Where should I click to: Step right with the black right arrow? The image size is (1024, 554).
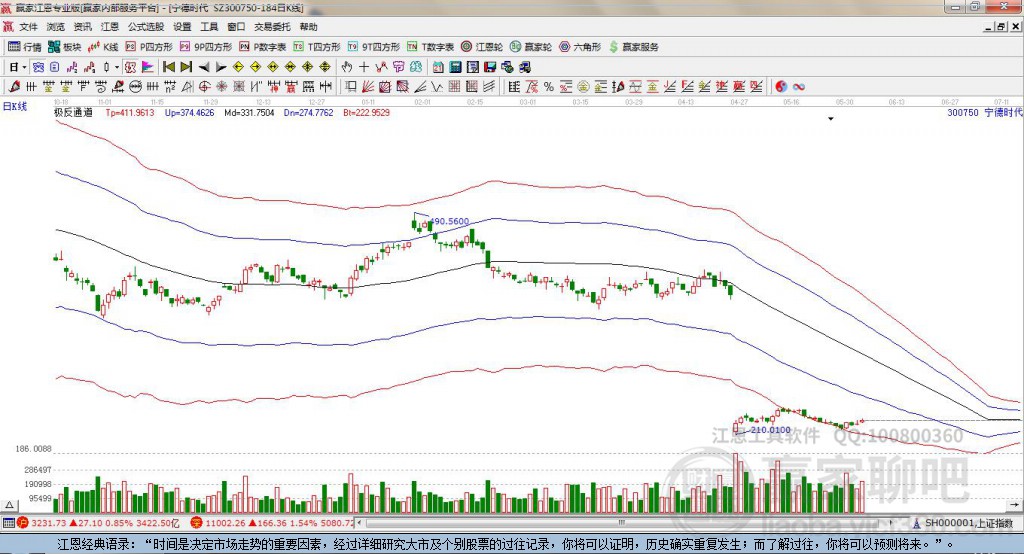pos(221,67)
